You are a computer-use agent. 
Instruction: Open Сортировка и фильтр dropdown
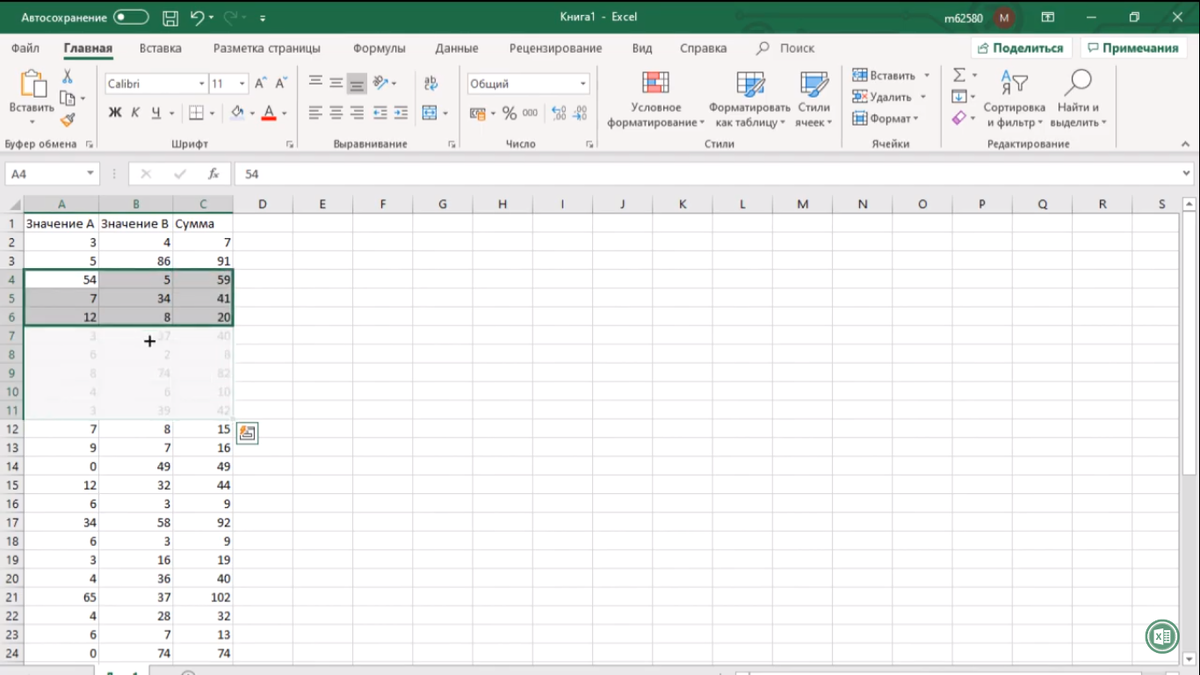[1014, 99]
